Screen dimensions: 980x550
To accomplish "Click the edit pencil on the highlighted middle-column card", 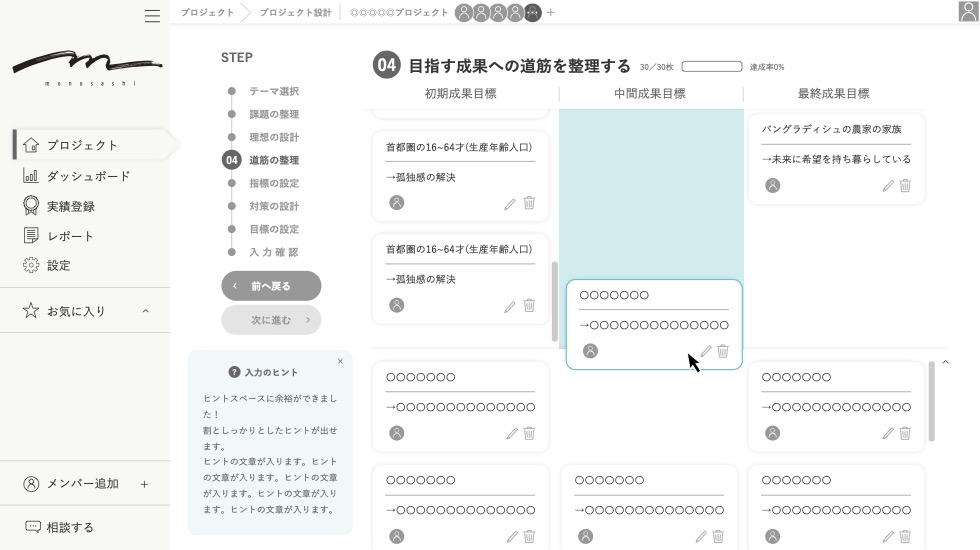I will (x=705, y=351).
